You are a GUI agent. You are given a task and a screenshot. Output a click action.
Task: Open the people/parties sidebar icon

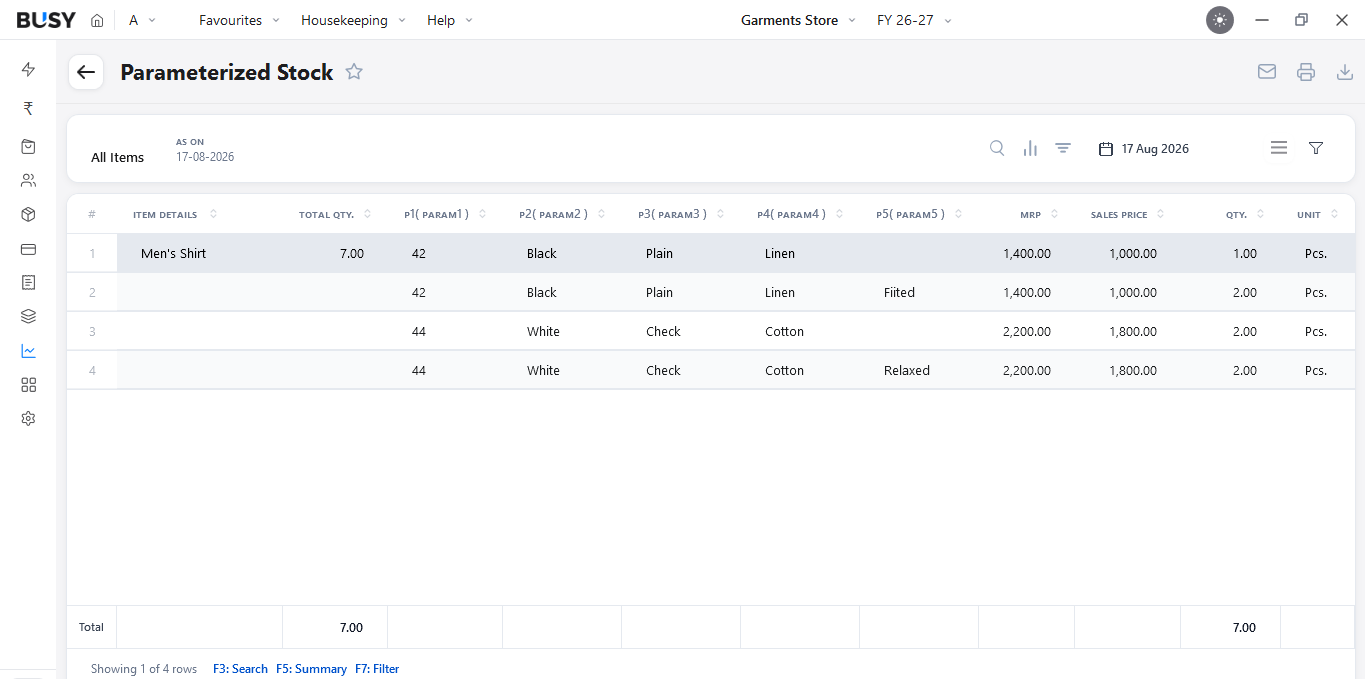28,181
